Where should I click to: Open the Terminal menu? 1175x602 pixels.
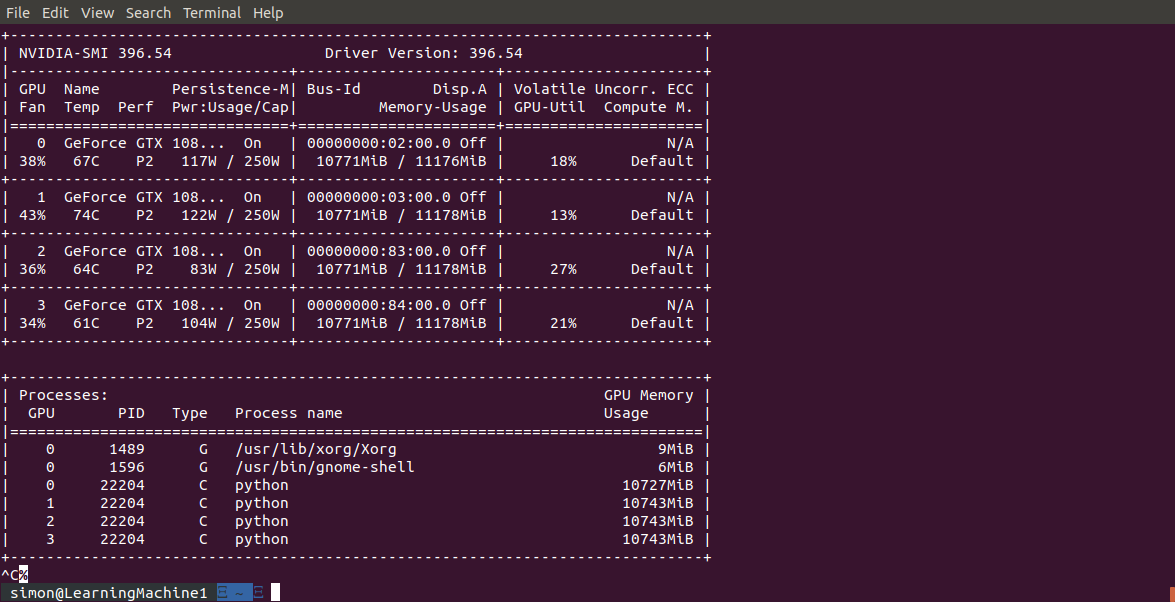pyautogui.click(x=211, y=12)
